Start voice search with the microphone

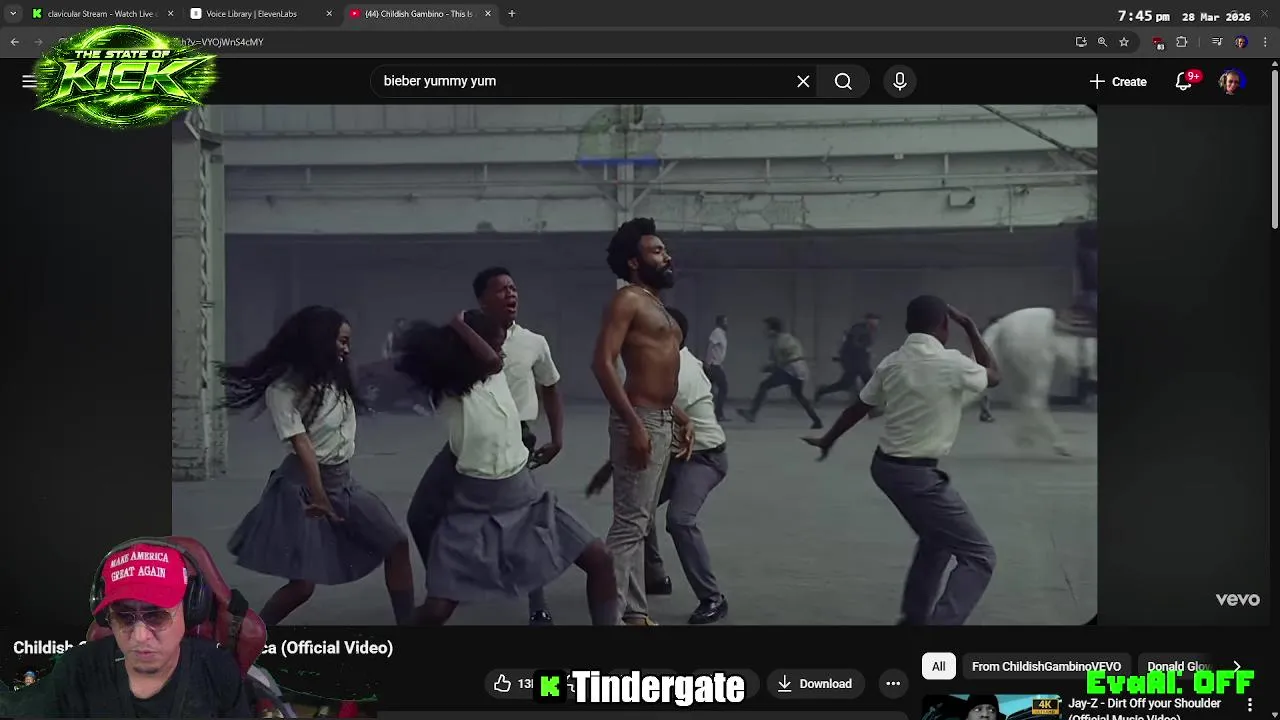pos(899,81)
